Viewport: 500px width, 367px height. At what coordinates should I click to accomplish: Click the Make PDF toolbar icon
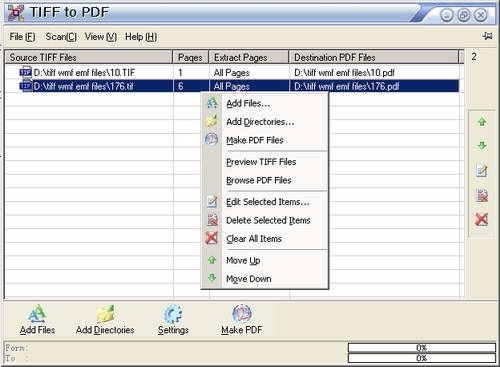point(242,314)
